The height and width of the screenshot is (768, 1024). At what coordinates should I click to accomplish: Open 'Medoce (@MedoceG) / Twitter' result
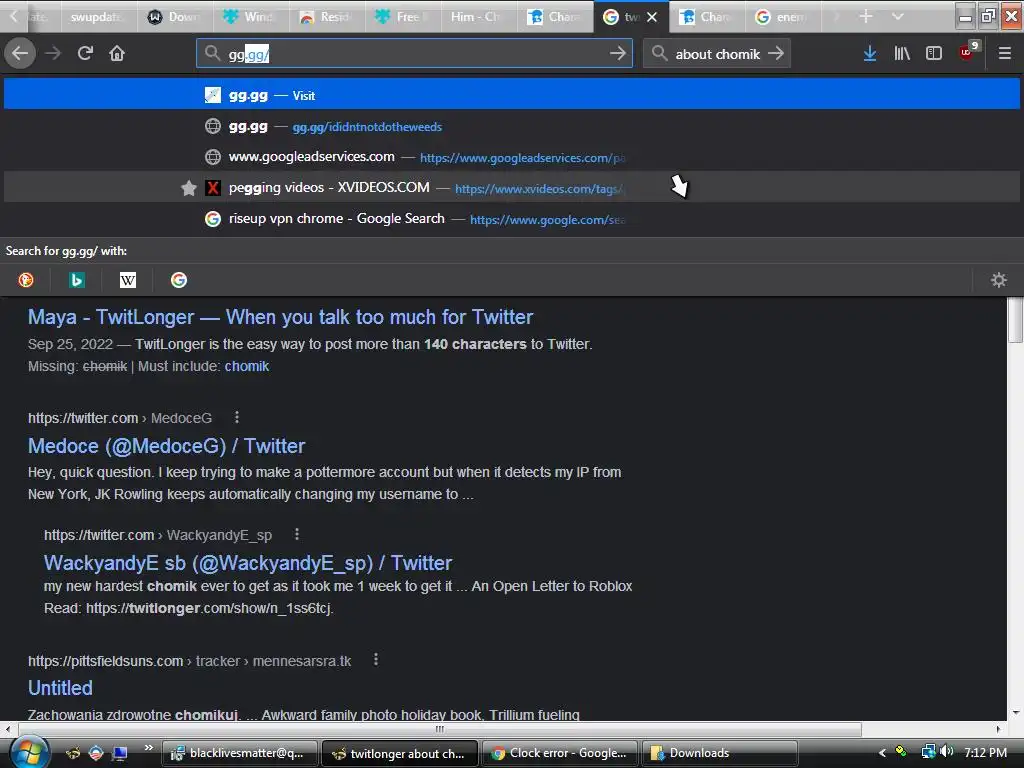tap(166, 446)
